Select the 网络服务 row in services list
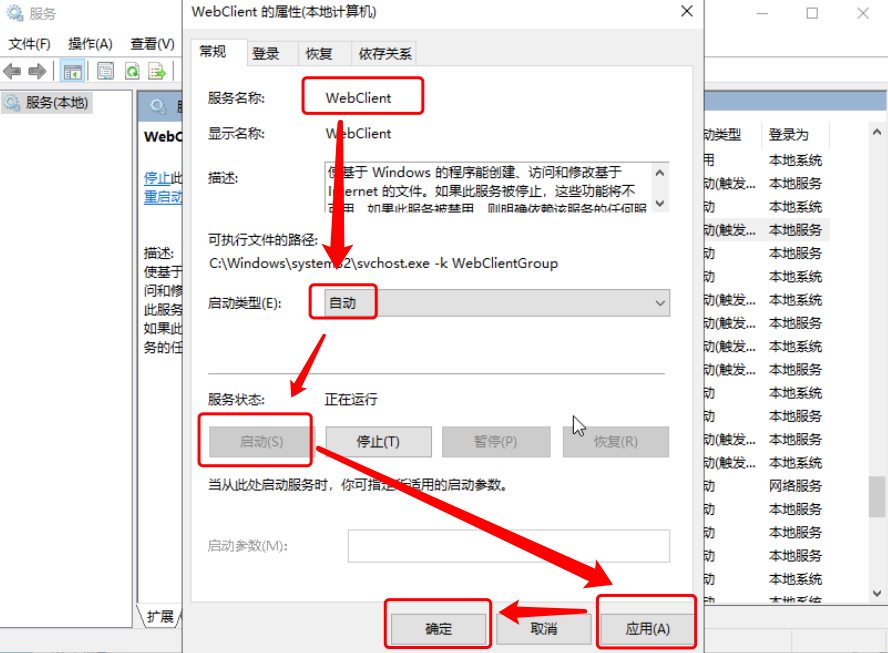 click(795, 486)
